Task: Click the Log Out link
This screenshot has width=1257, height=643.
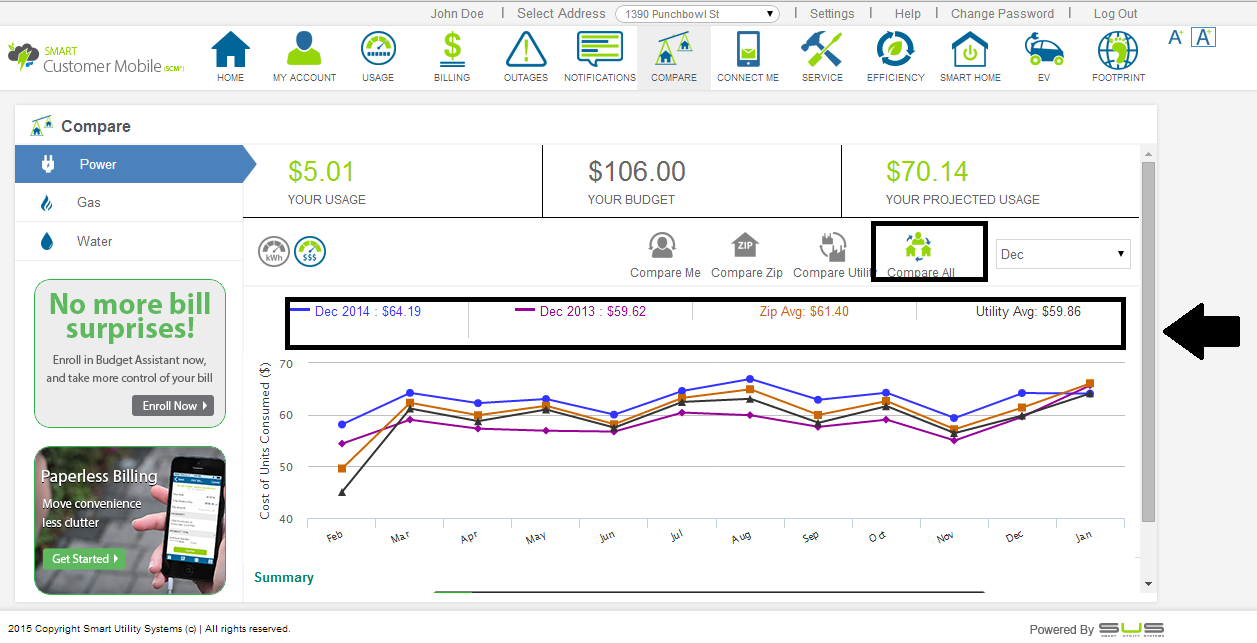Action: click(x=1115, y=14)
